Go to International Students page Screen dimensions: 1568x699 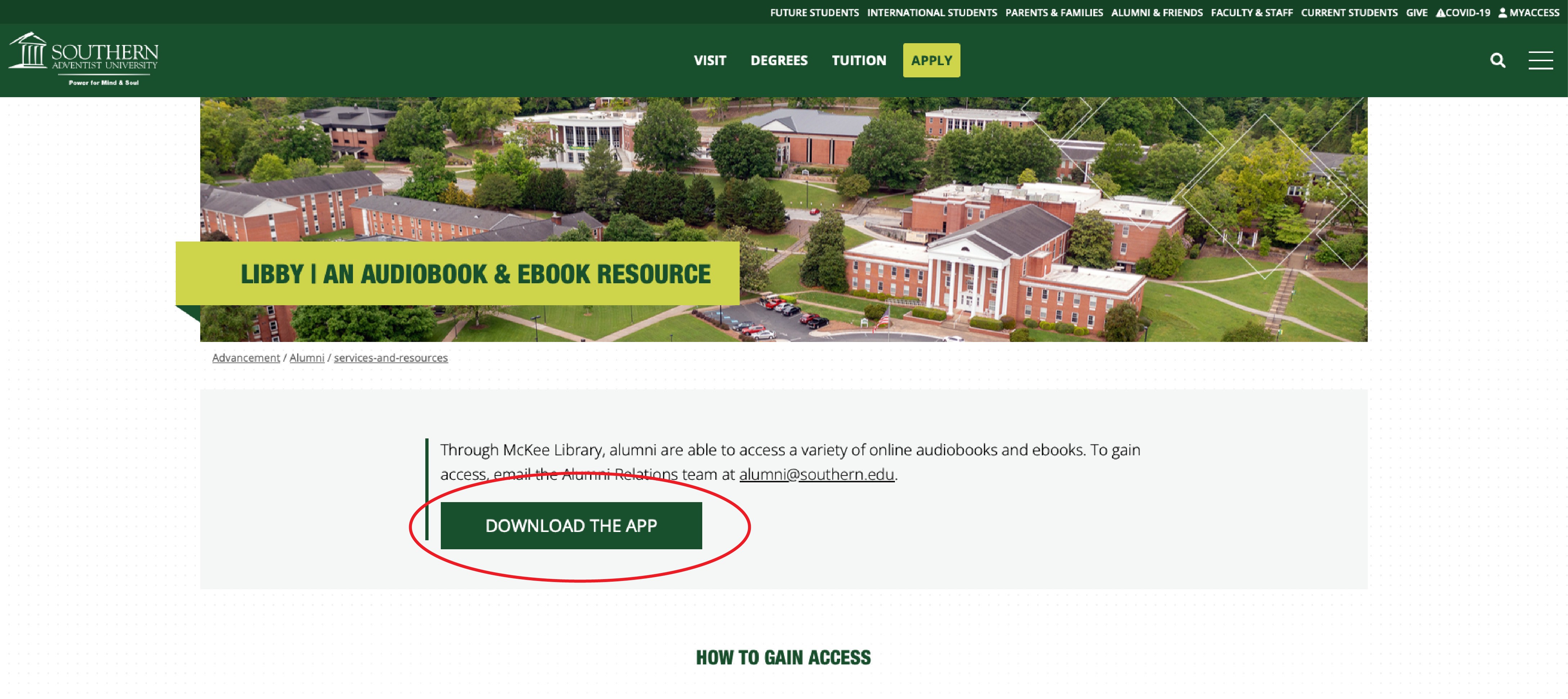[x=931, y=13]
